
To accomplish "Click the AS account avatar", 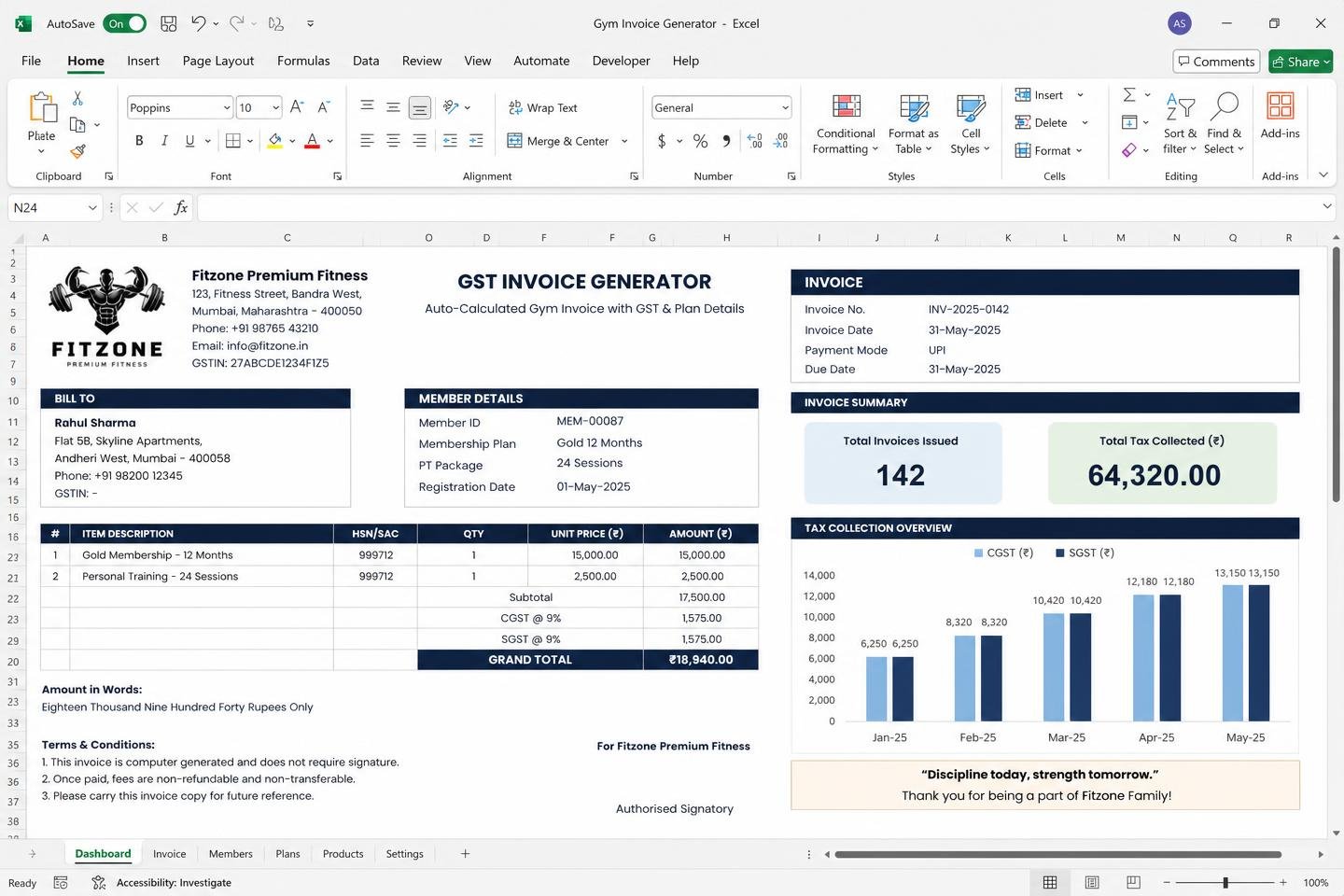I will tap(1180, 23).
